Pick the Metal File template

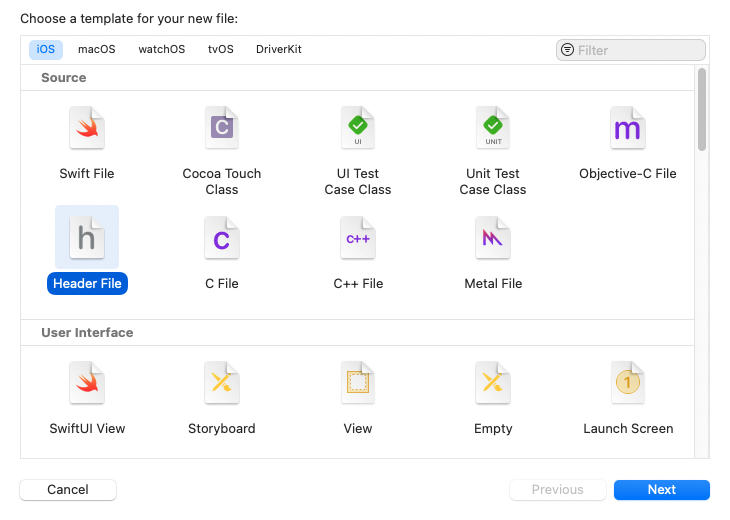[493, 238]
